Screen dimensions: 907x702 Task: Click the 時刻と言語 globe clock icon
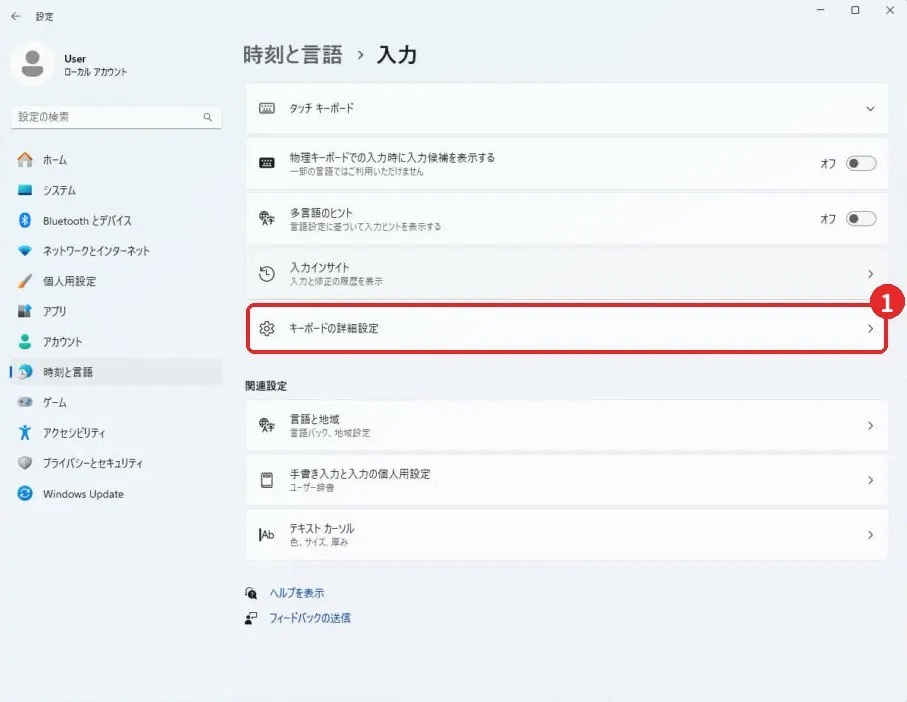(25, 371)
